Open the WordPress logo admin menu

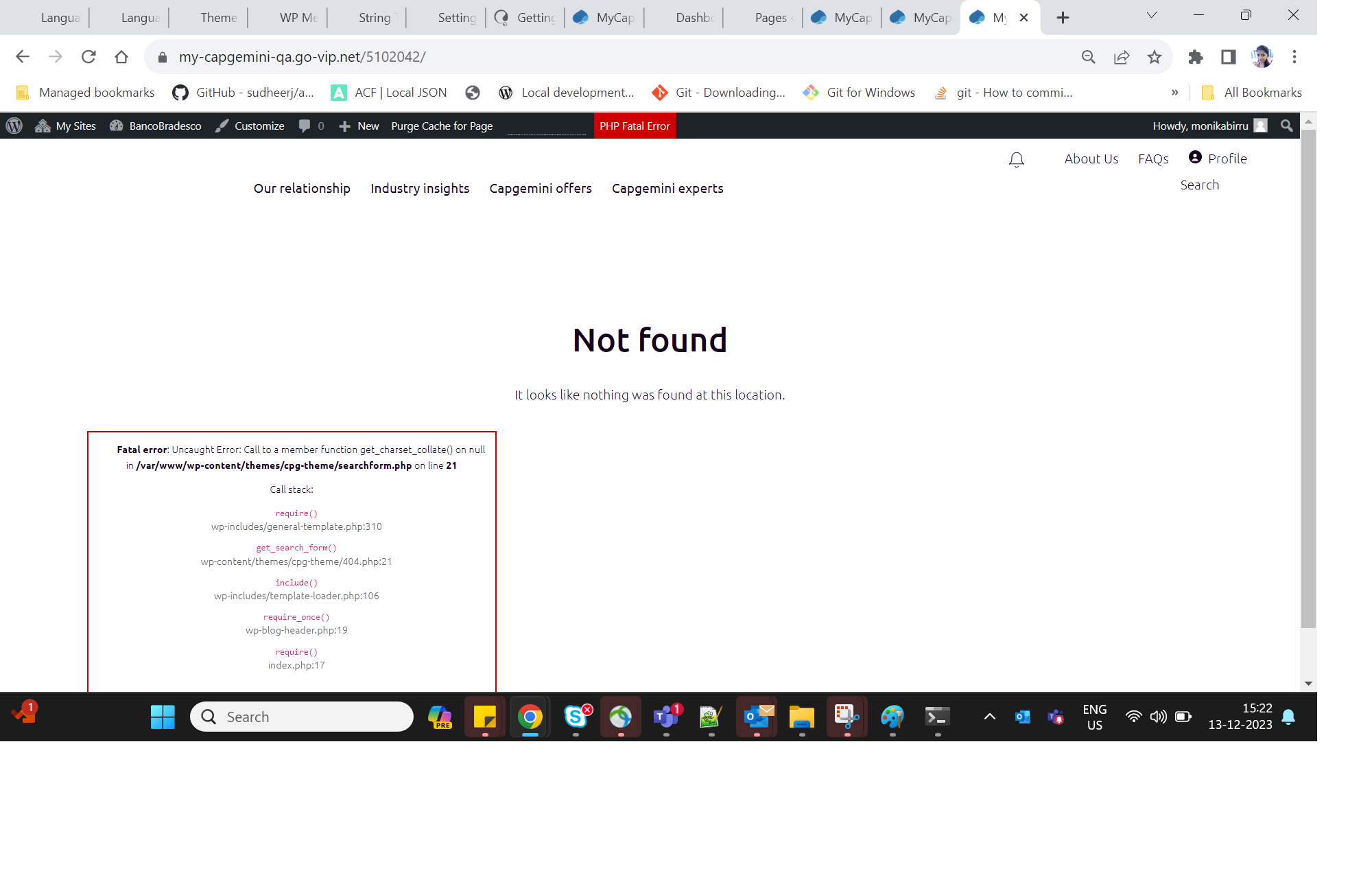14,126
